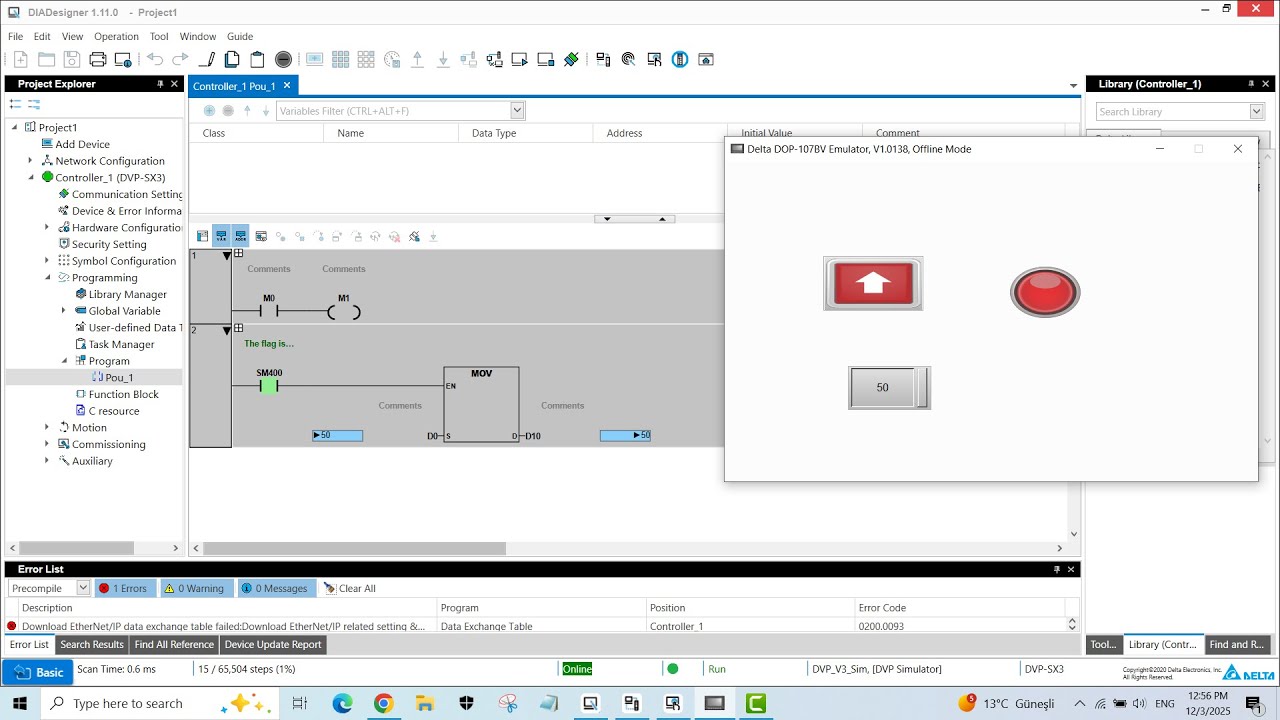1280x720 pixels.
Task: Pin or unpin the Project Explorer panel
Action: coord(160,84)
